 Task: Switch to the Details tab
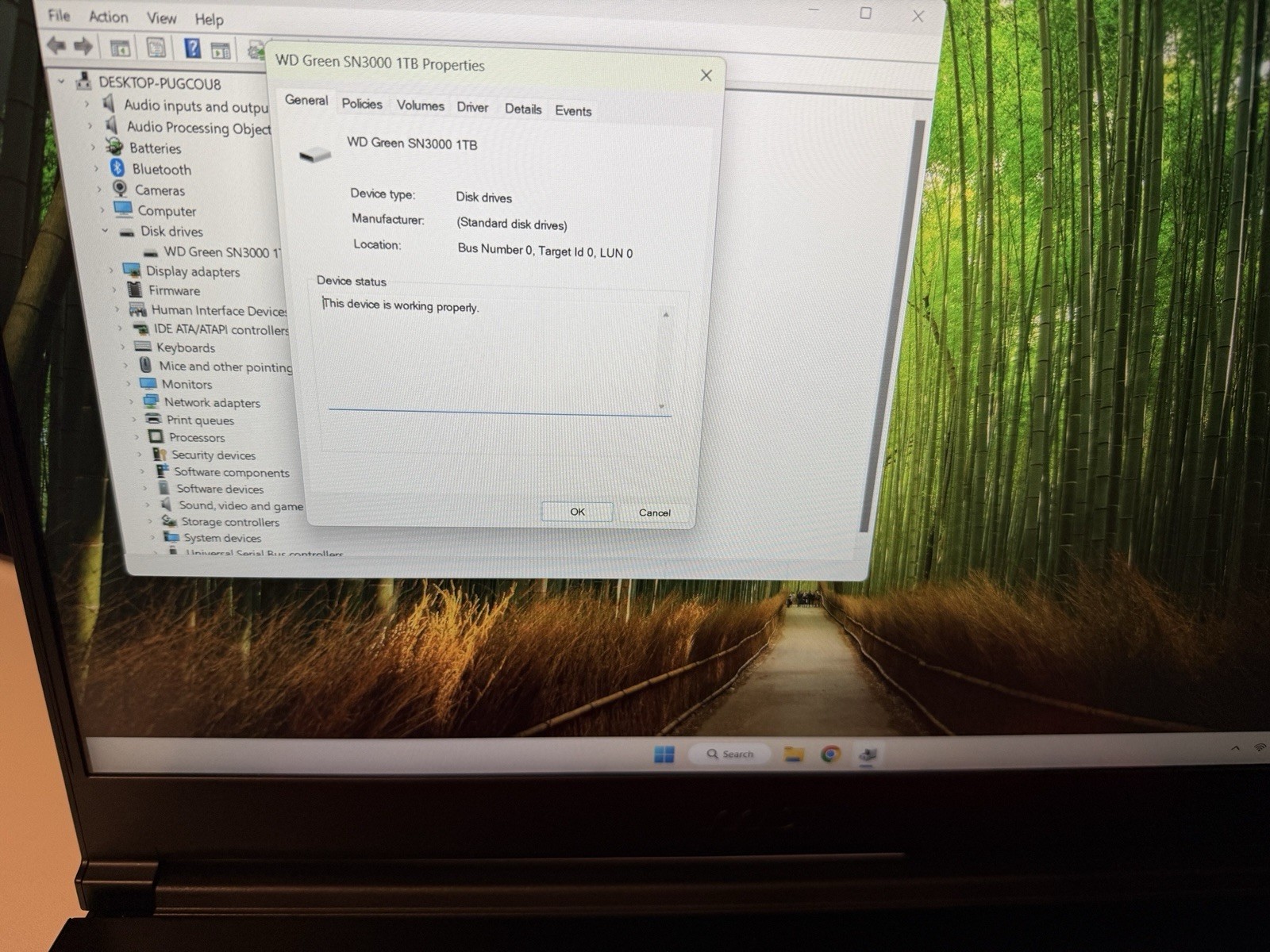click(523, 109)
